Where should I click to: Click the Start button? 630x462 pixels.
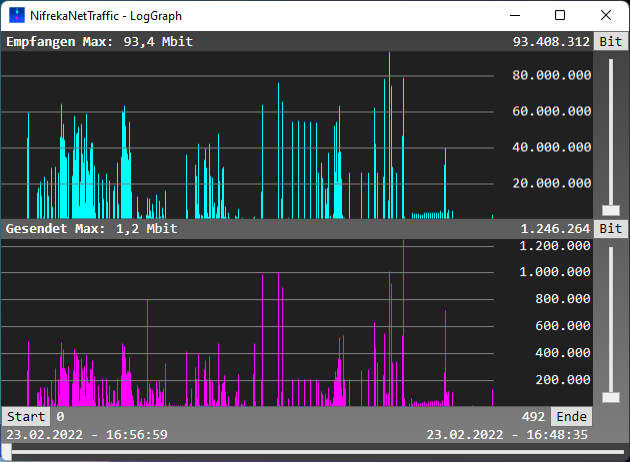[26, 417]
